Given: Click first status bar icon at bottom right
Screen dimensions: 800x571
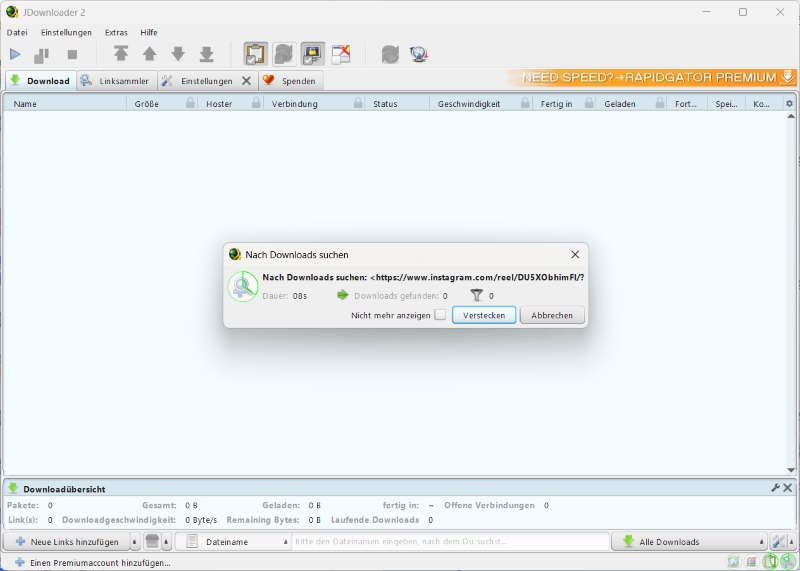Looking at the screenshot, I should (x=733, y=562).
